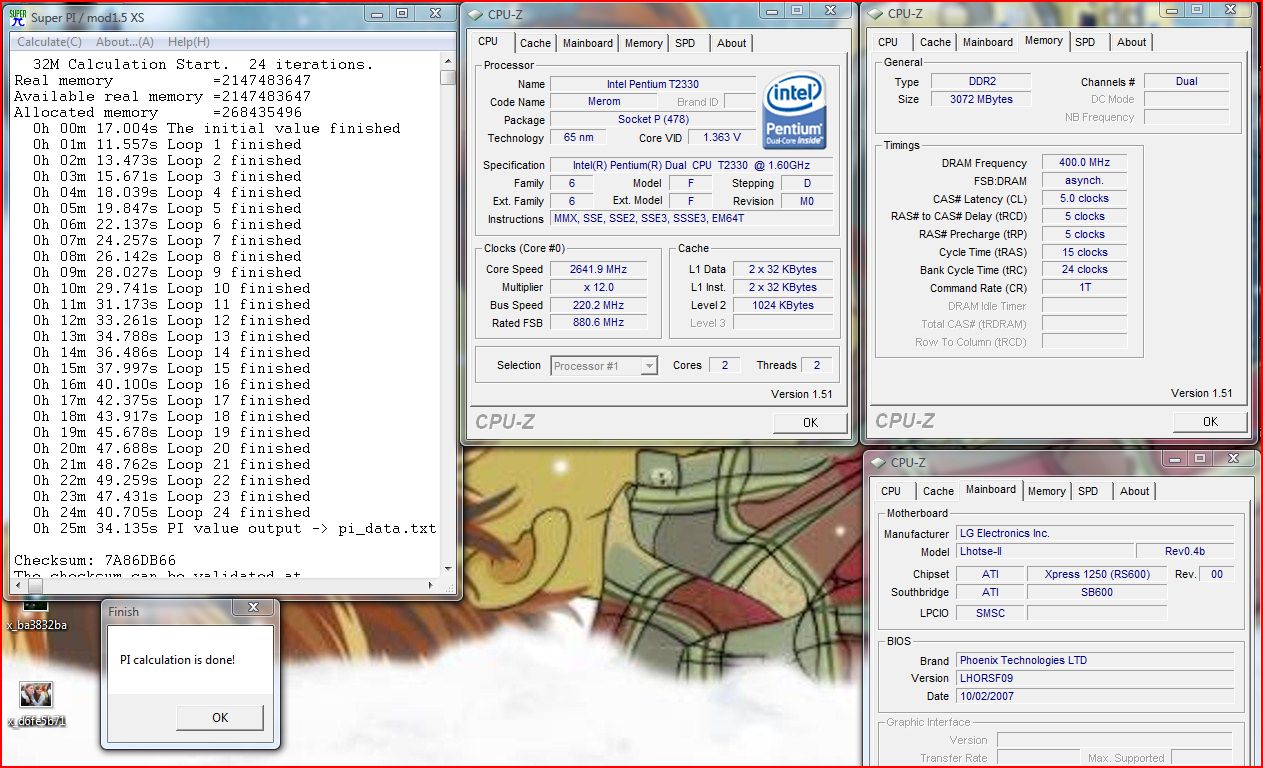
Task: Click the CPU-Z icon in Mainboard window title
Action: click(x=879, y=462)
